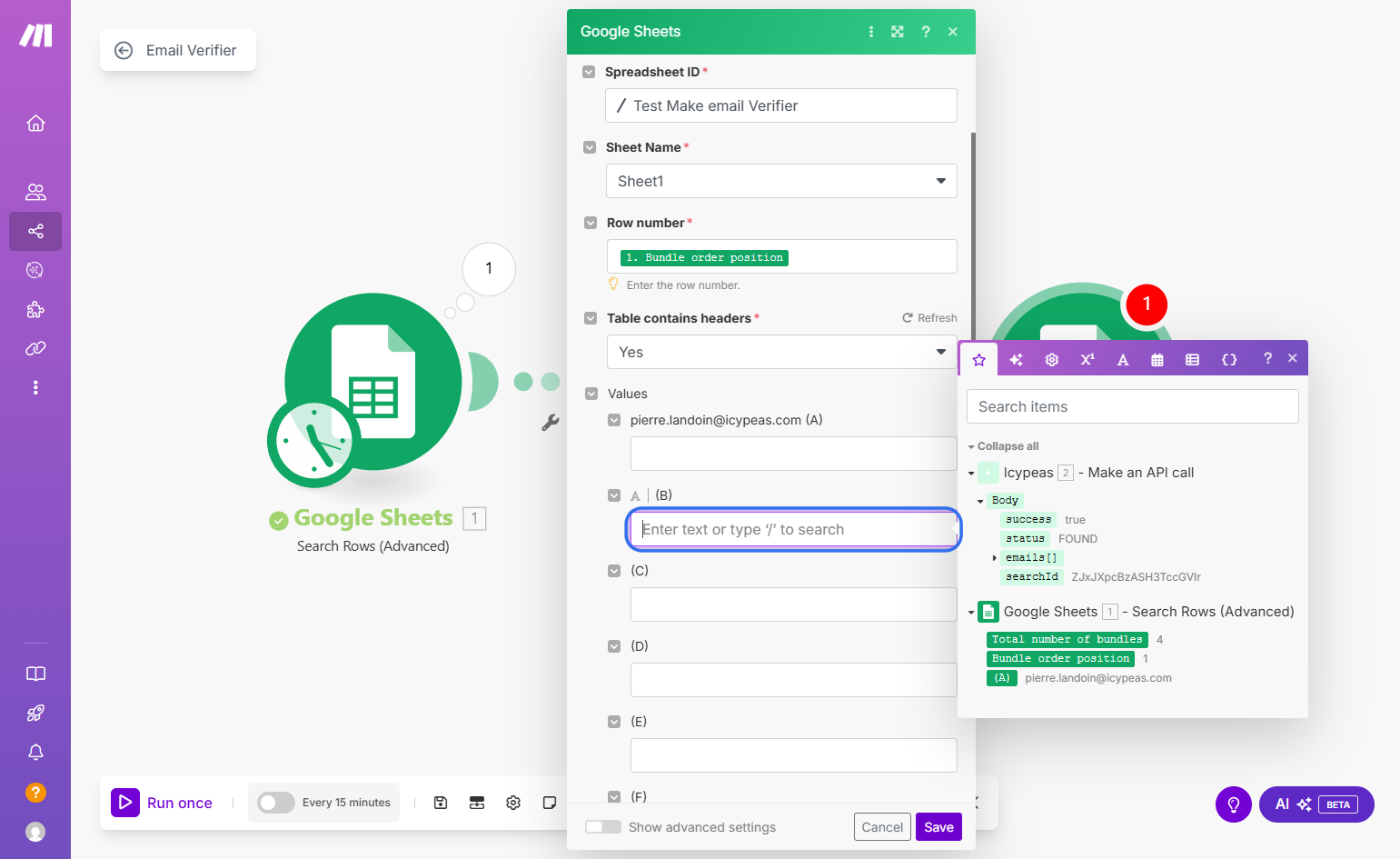Select the gear math functions tab
The height and width of the screenshot is (859, 1400).
click(x=1052, y=360)
